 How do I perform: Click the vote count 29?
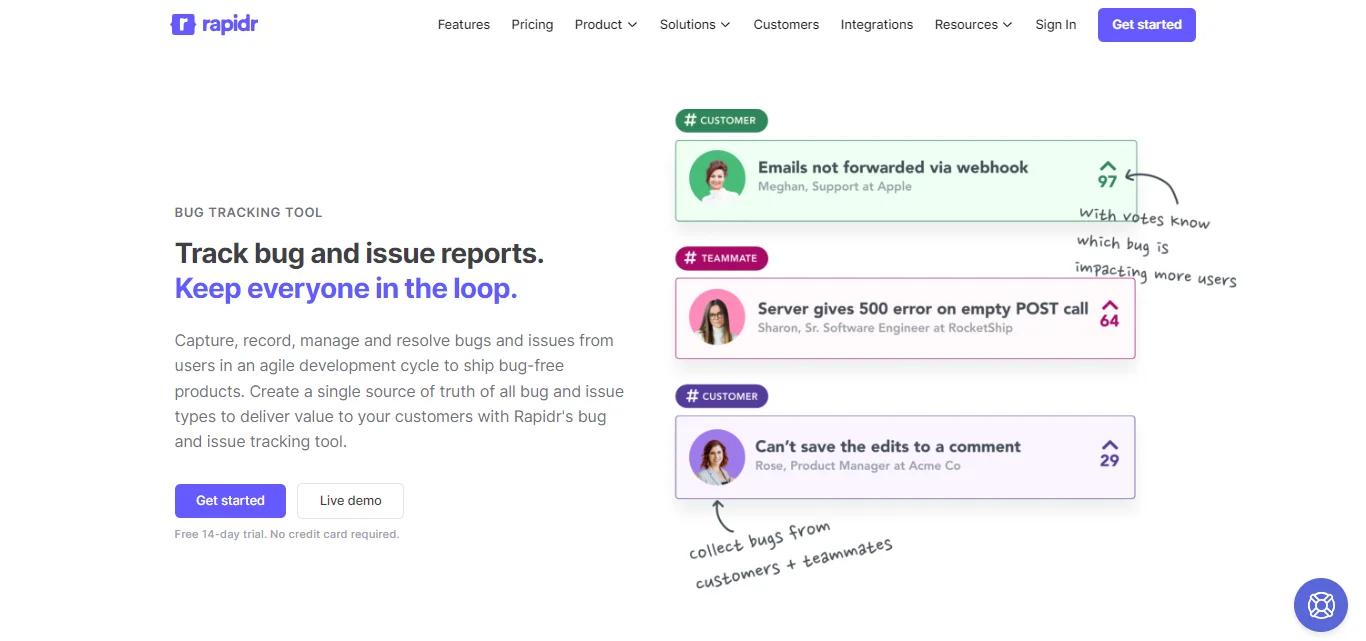[1110, 461]
